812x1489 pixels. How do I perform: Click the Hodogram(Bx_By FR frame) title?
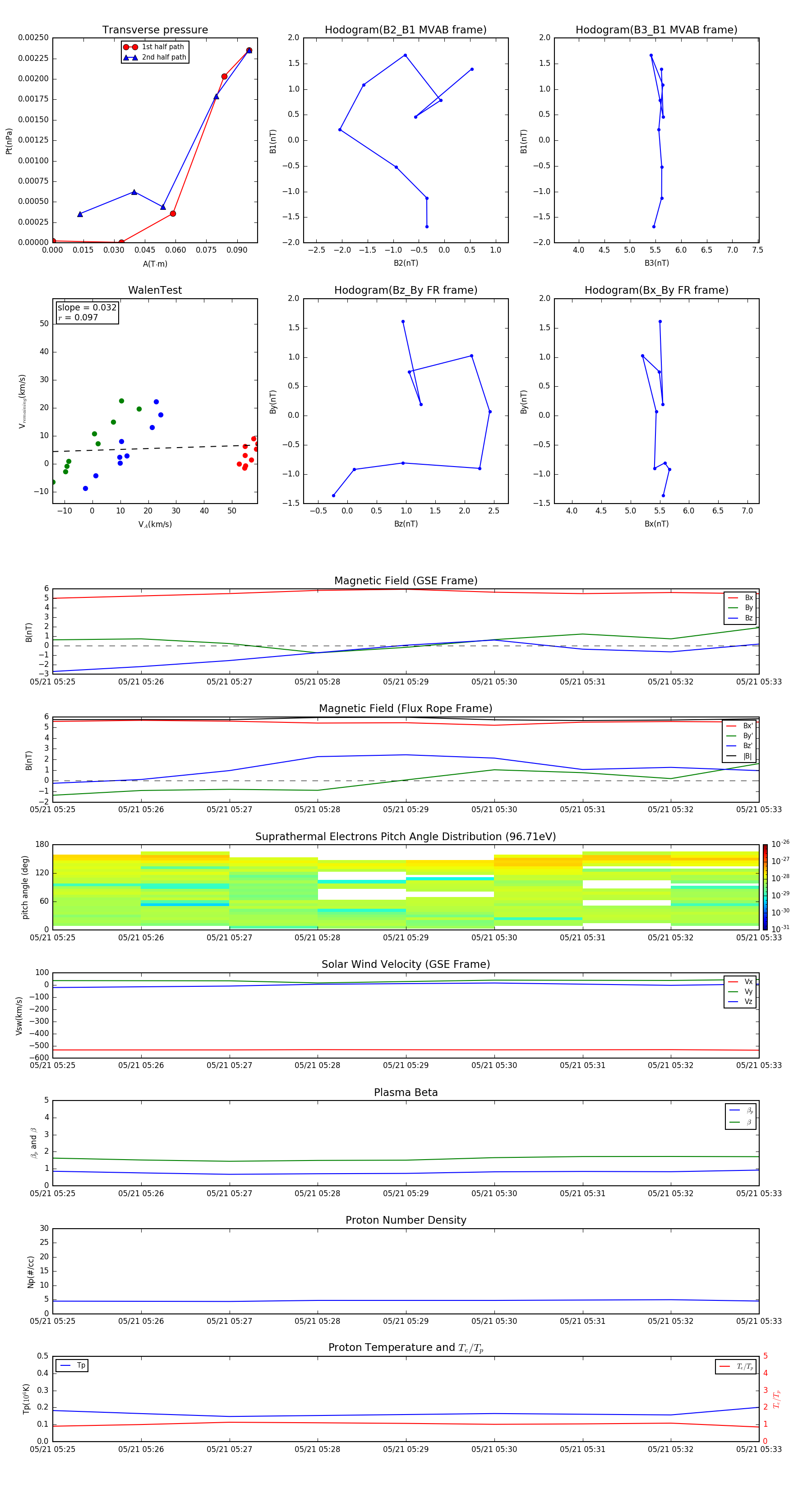656,290
